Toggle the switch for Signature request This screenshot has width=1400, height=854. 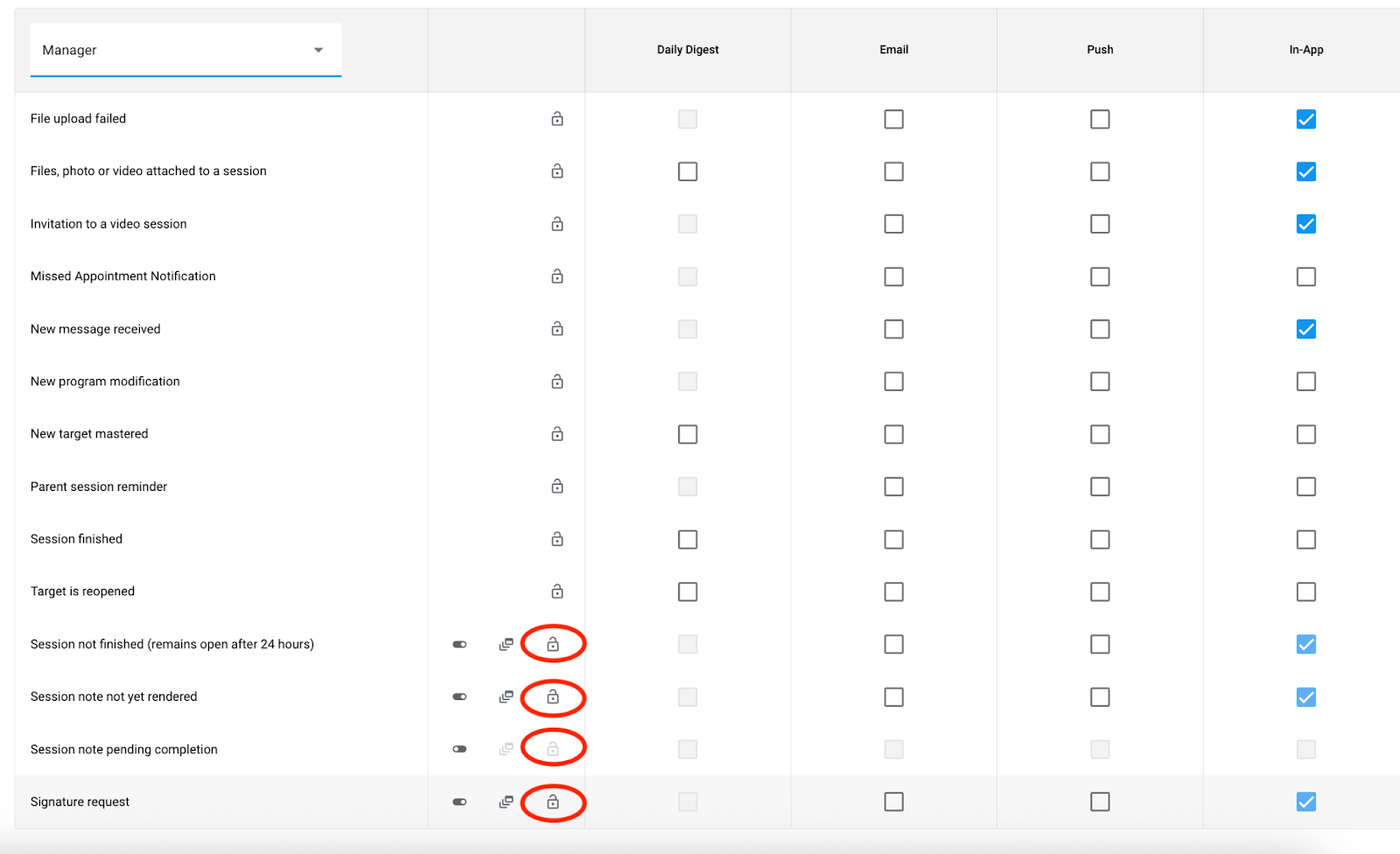pyautogui.click(x=459, y=802)
